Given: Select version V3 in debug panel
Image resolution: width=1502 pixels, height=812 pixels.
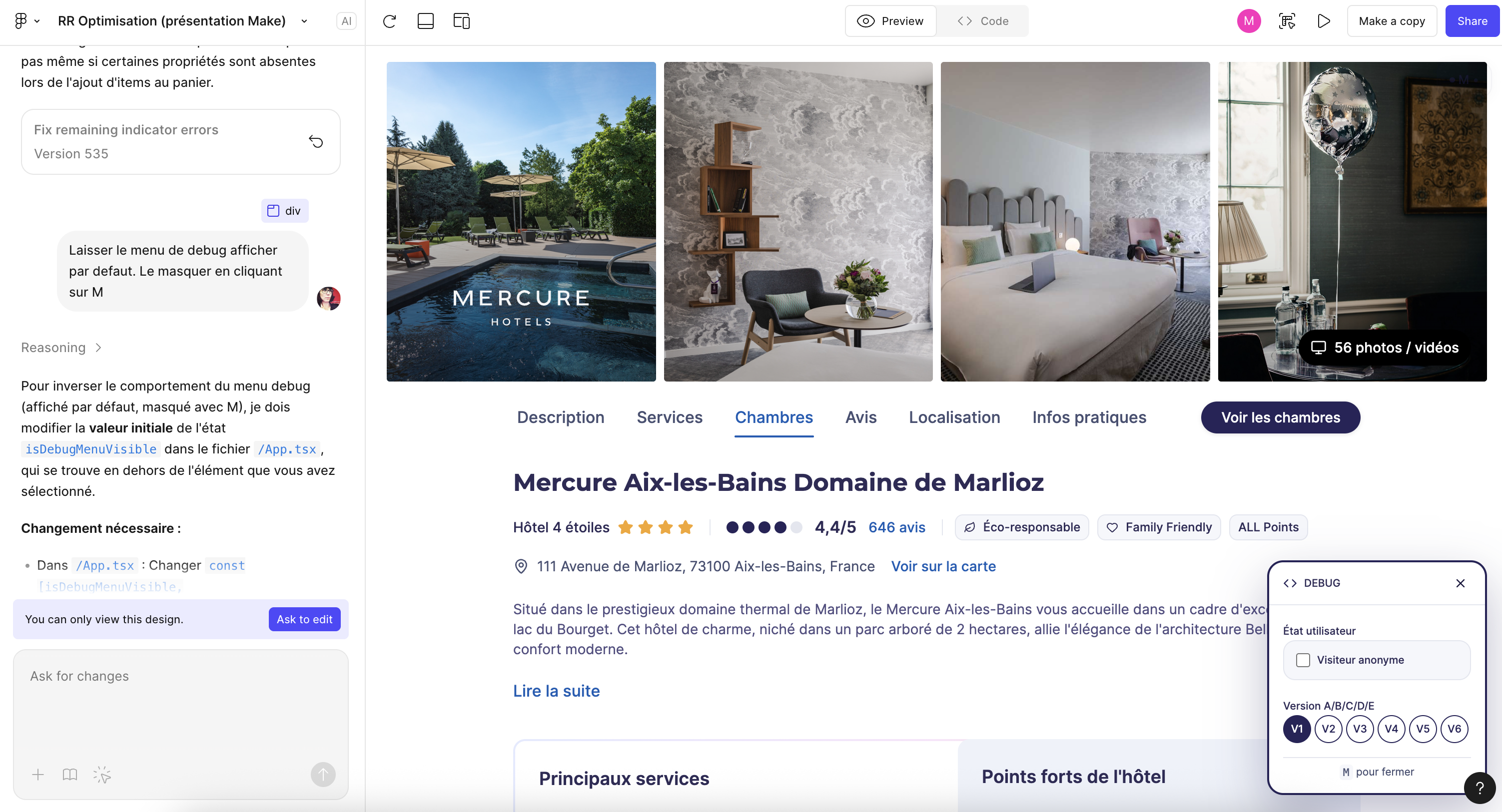Looking at the screenshot, I should [x=1359, y=729].
